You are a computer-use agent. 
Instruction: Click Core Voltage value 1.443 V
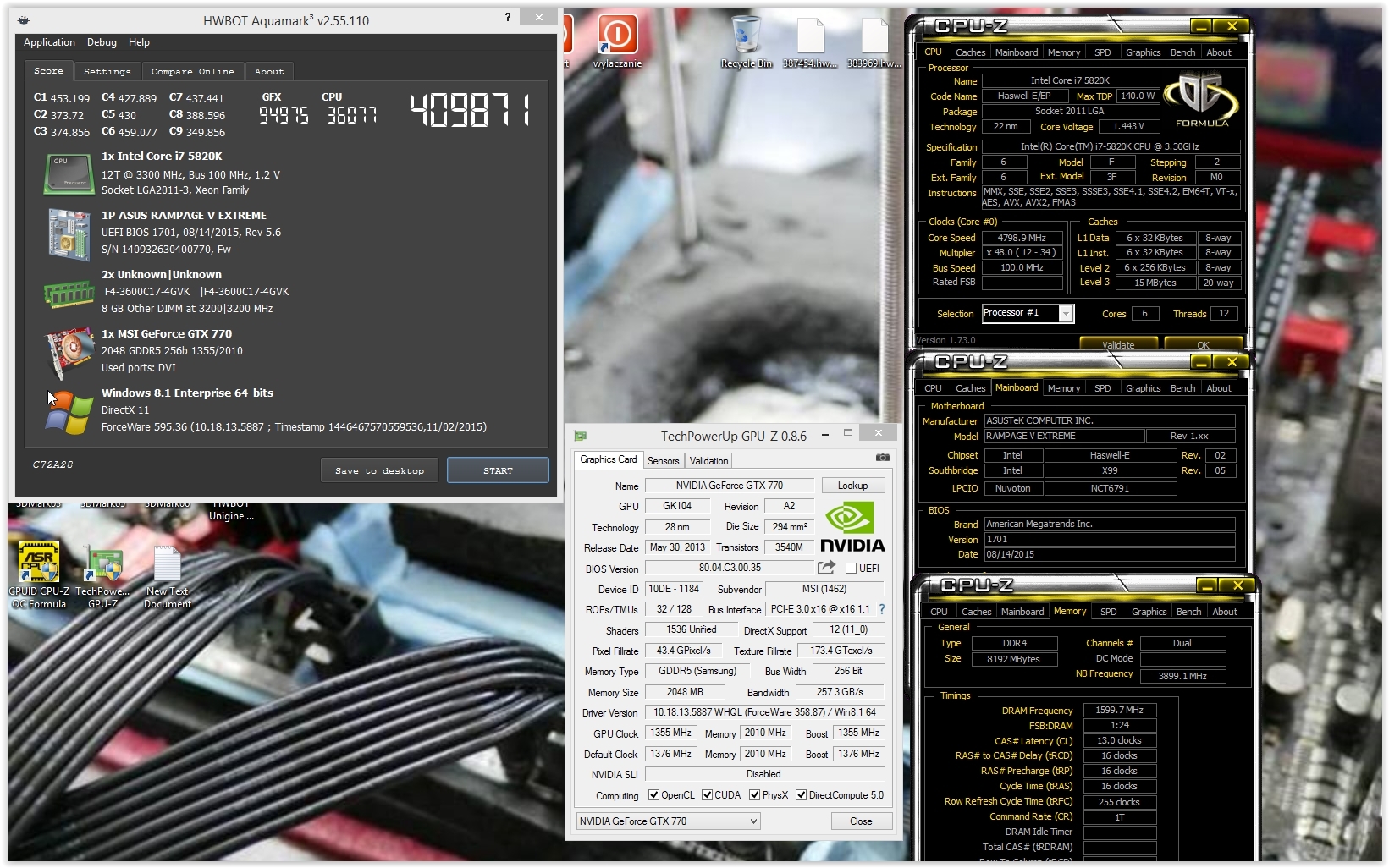click(1127, 126)
